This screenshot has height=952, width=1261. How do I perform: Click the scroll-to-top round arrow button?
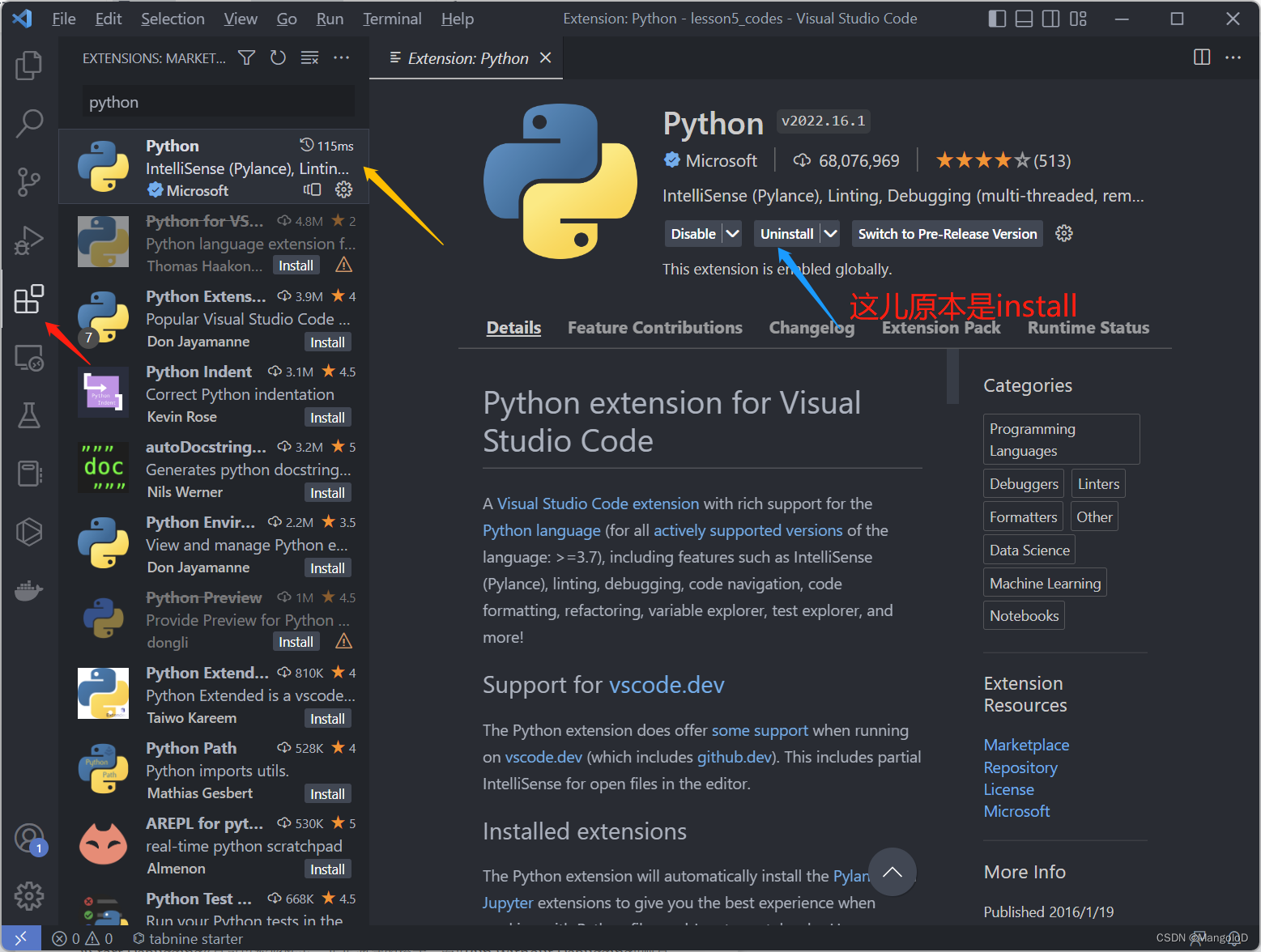[892, 872]
